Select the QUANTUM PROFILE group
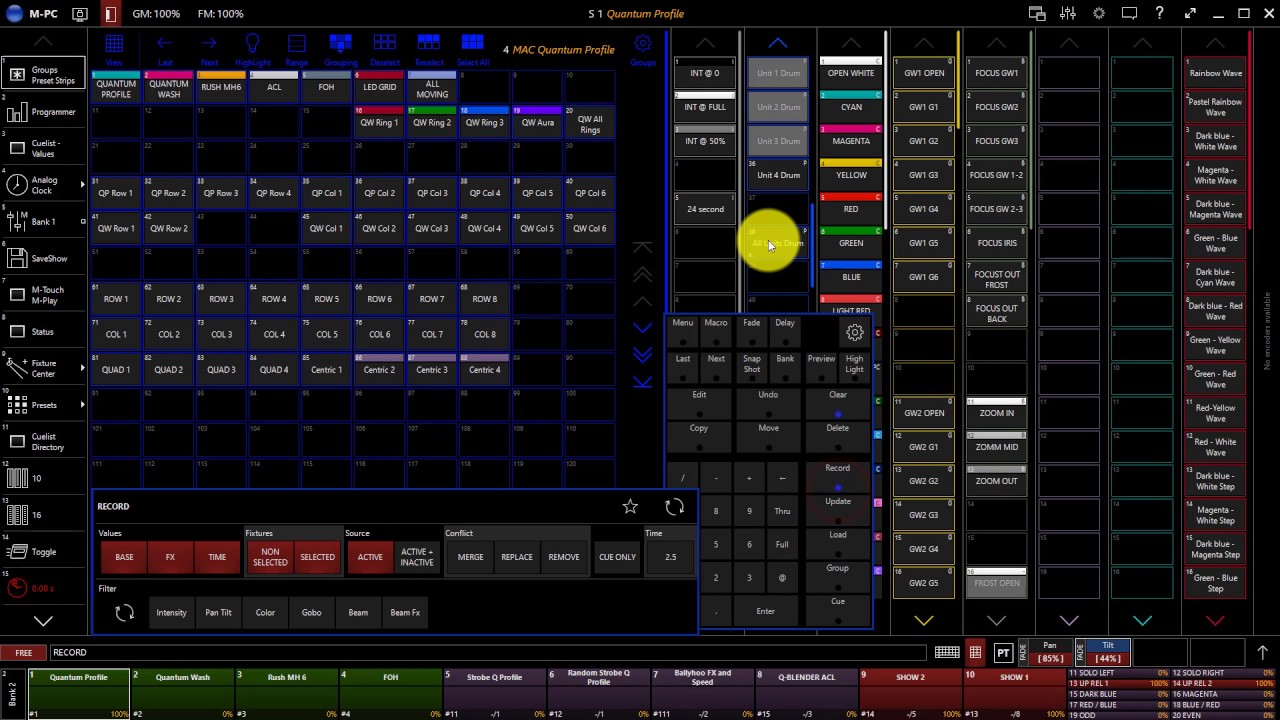 coord(116,89)
